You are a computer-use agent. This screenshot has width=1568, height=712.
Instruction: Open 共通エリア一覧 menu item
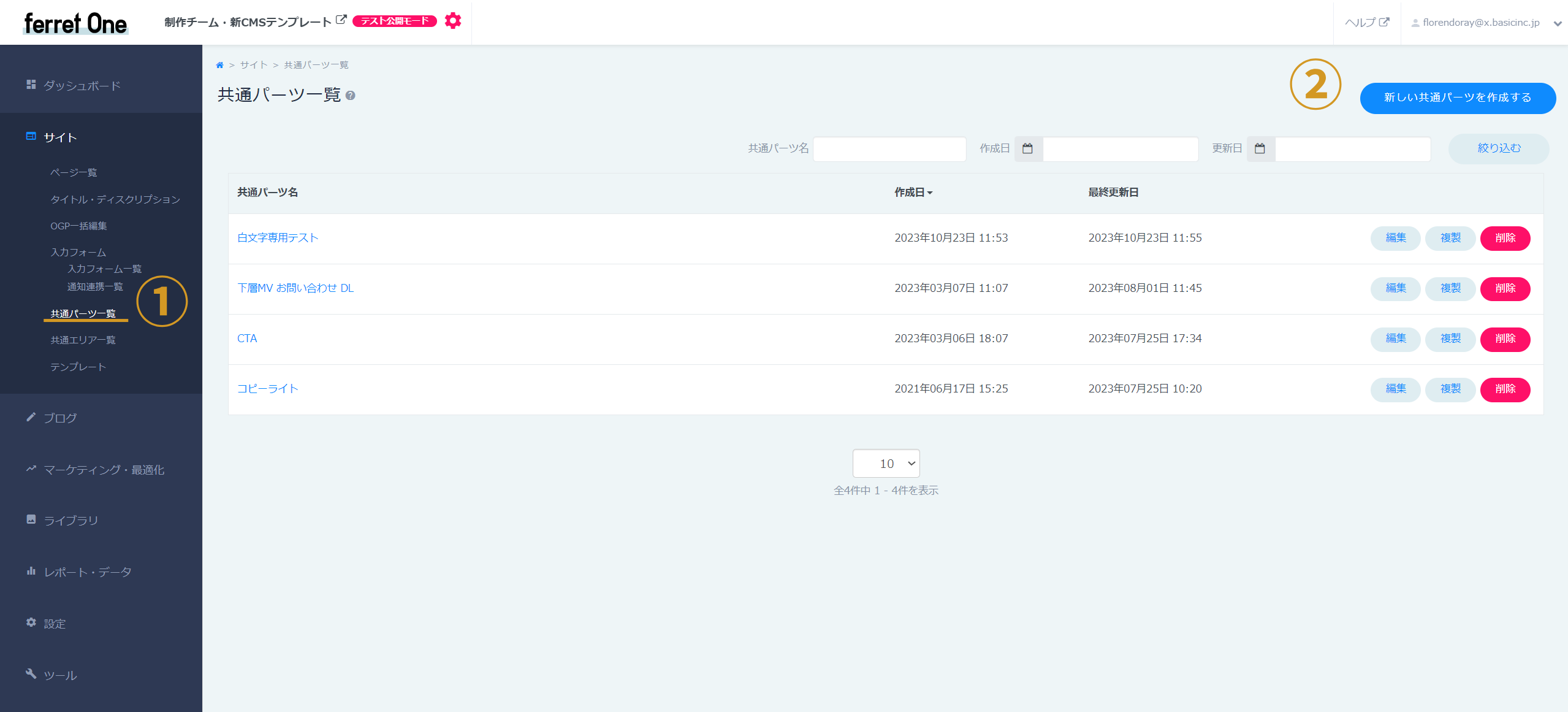[x=83, y=340]
